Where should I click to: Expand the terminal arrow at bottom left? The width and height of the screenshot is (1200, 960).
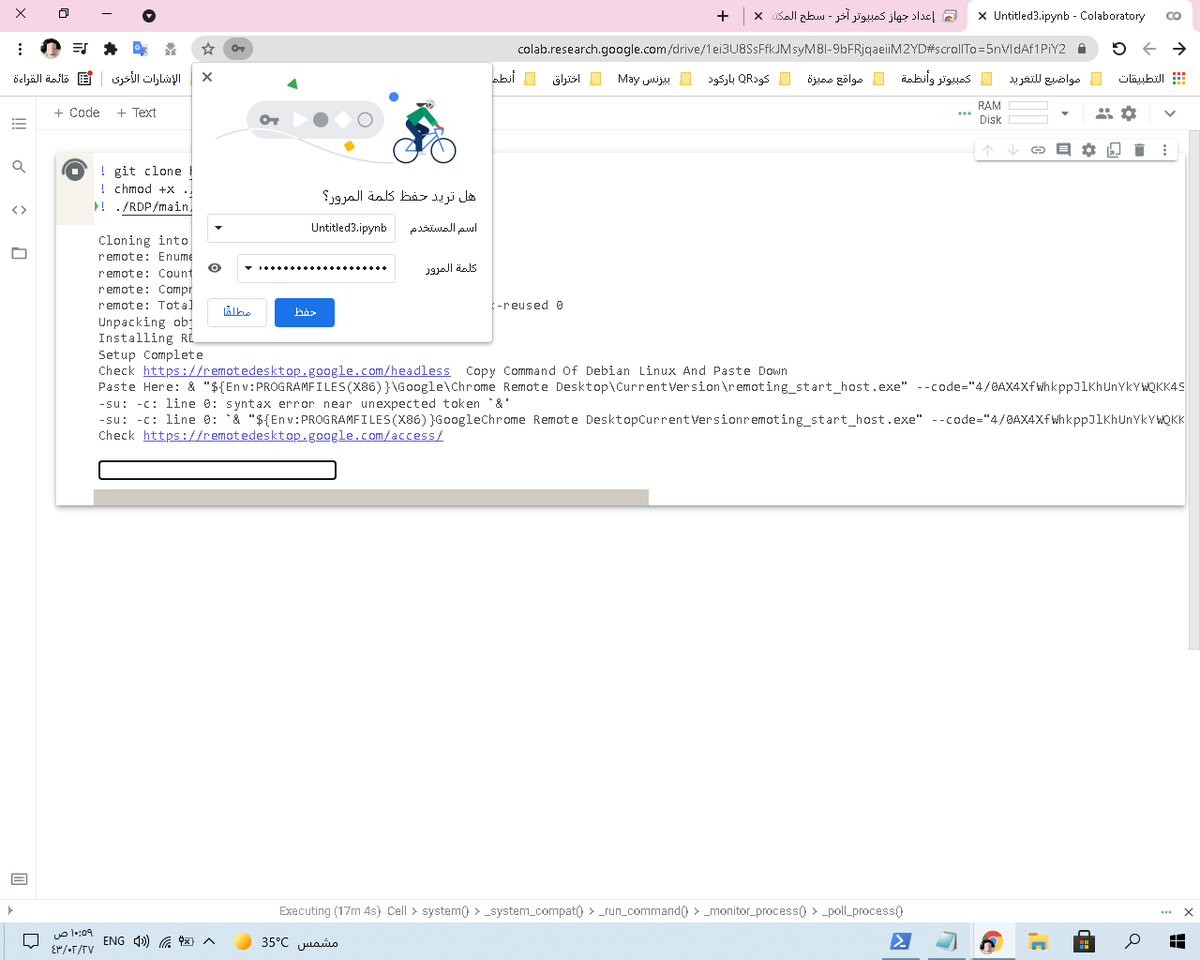(x=11, y=910)
